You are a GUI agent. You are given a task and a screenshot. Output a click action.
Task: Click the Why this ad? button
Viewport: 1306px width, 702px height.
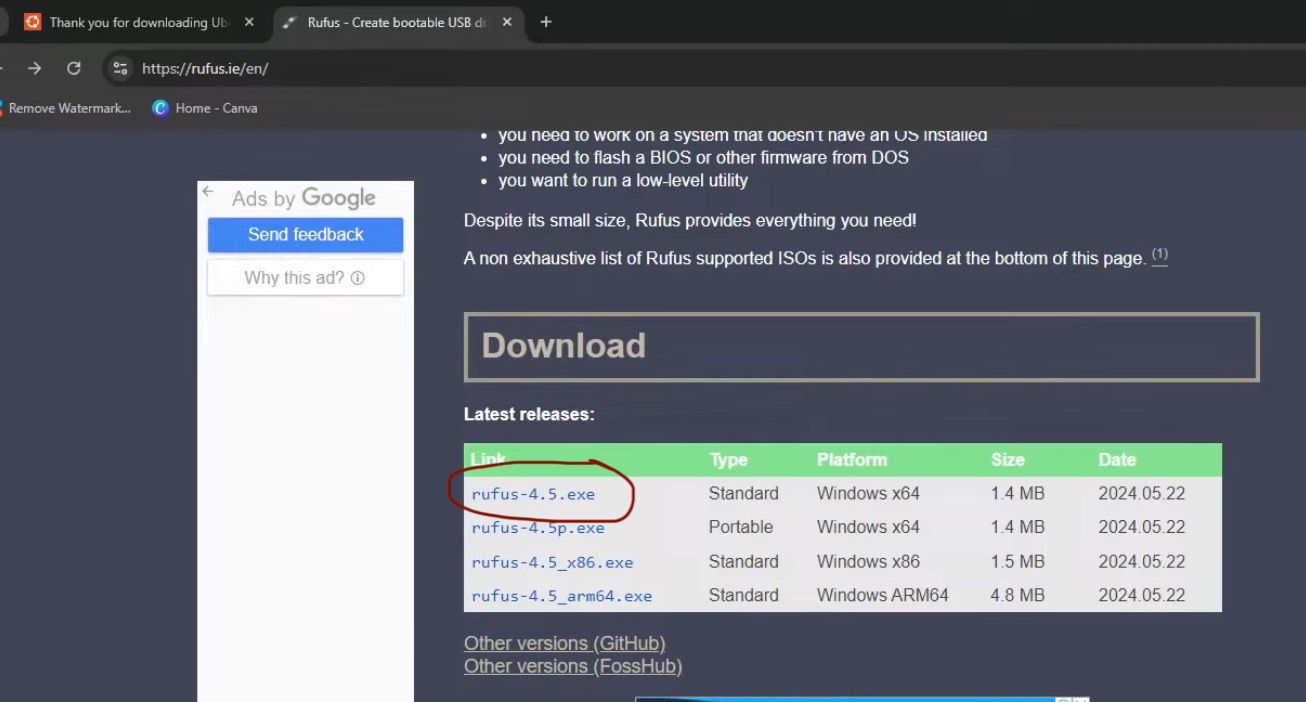click(x=305, y=278)
